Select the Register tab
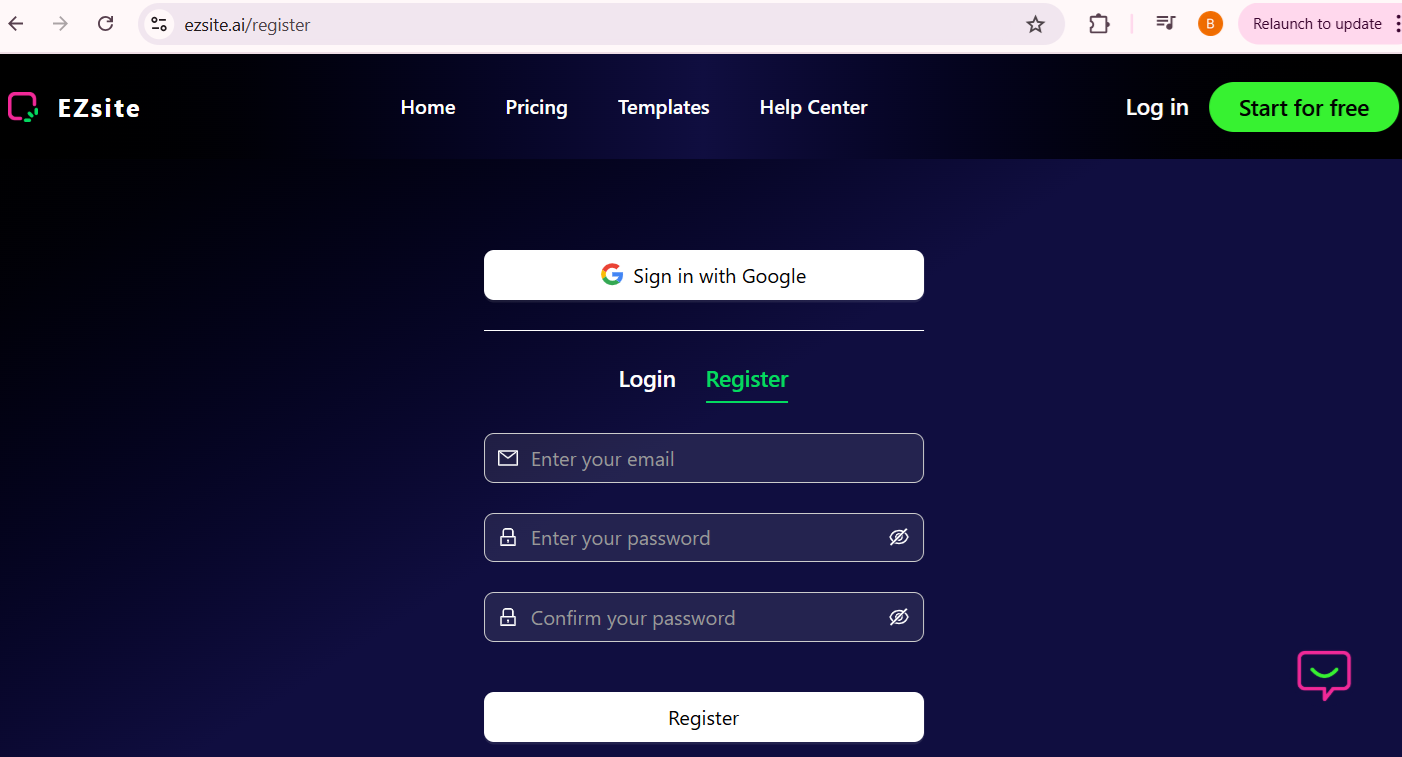Screen dimensions: 1402x757 pyautogui.click(x=747, y=380)
